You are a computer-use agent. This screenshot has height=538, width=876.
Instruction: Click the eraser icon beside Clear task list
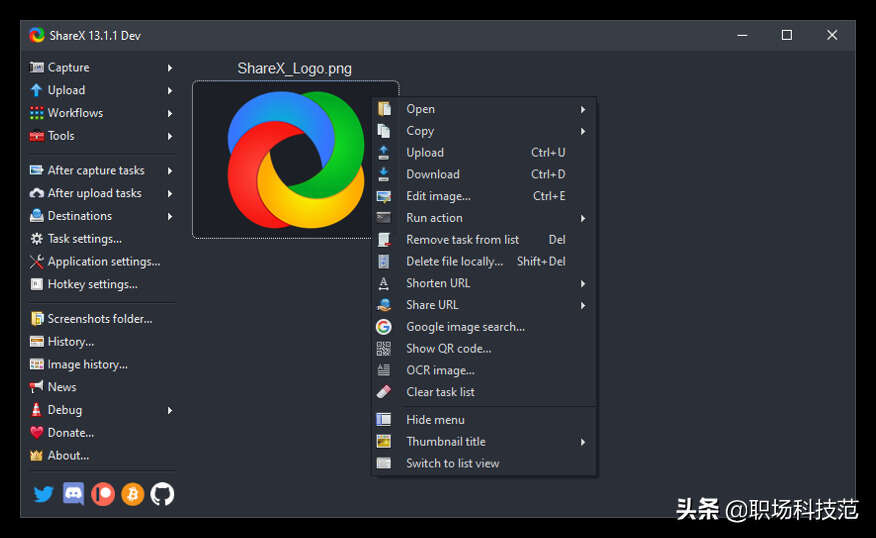click(384, 392)
